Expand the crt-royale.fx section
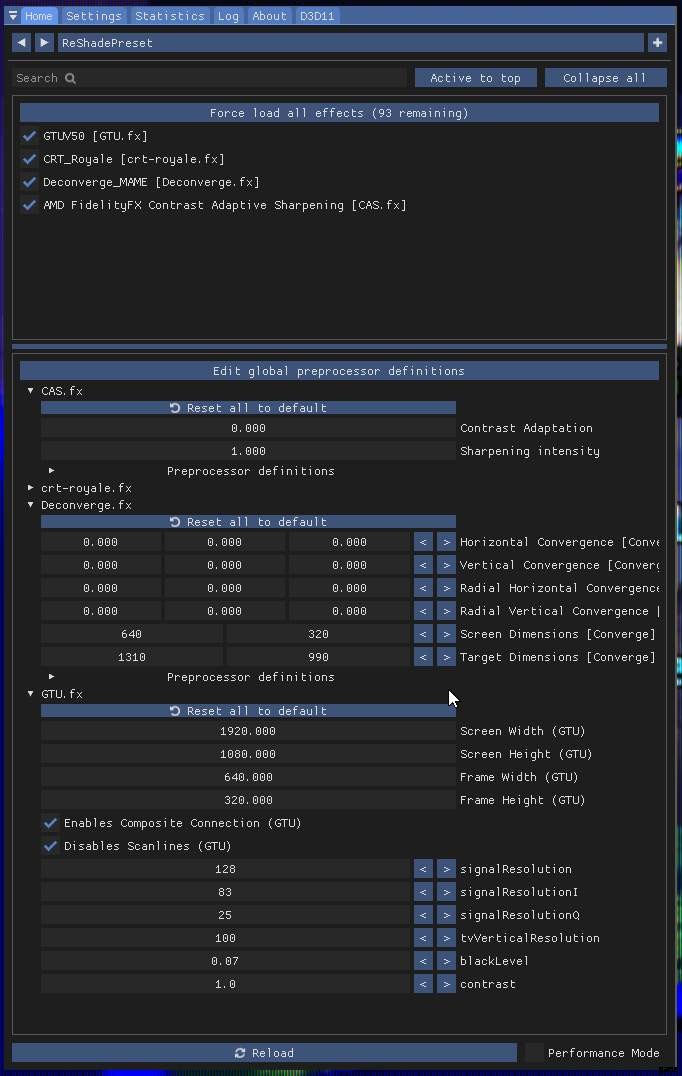 pyautogui.click(x=31, y=488)
